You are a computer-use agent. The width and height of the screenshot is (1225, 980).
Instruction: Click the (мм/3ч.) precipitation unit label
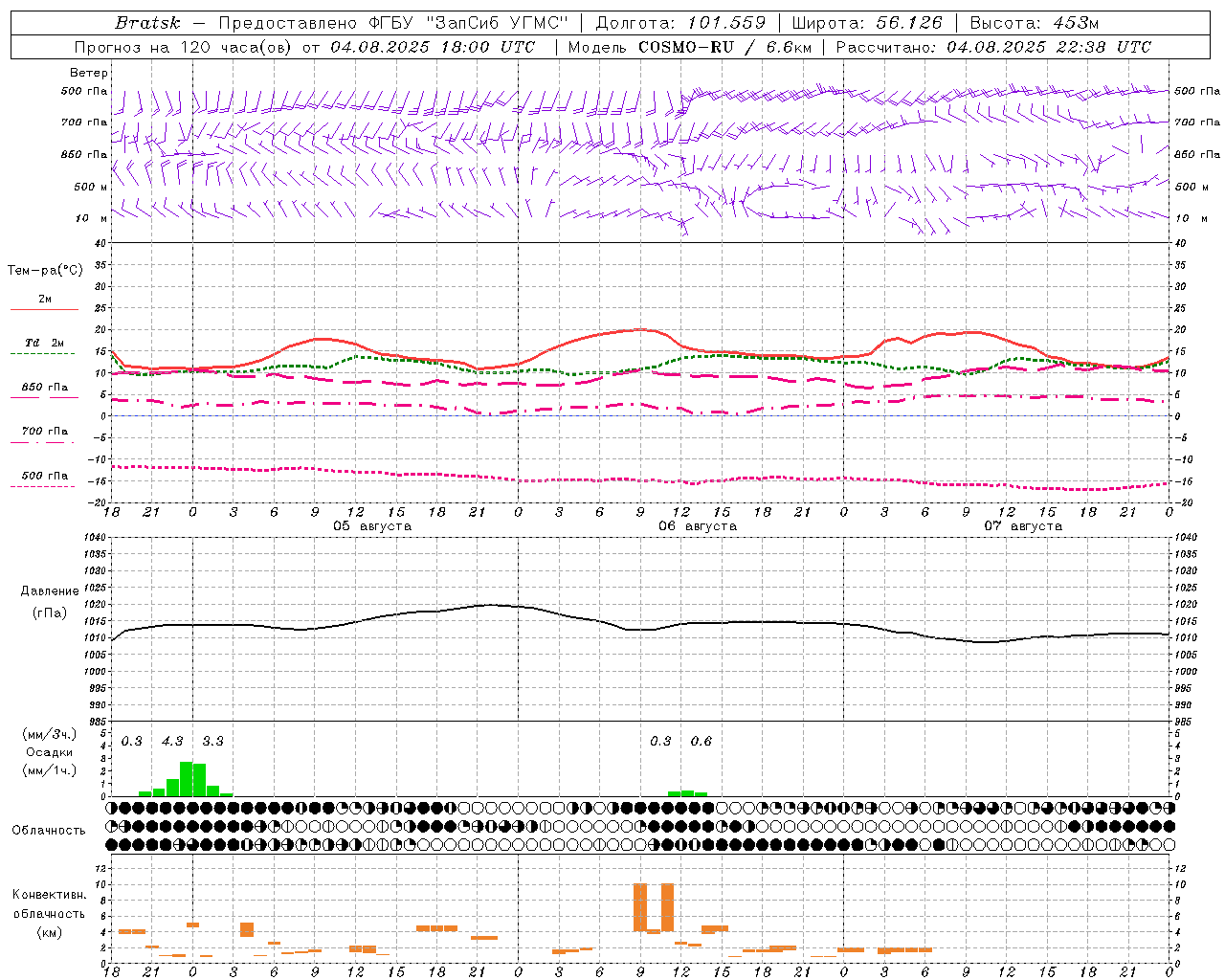(49, 734)
